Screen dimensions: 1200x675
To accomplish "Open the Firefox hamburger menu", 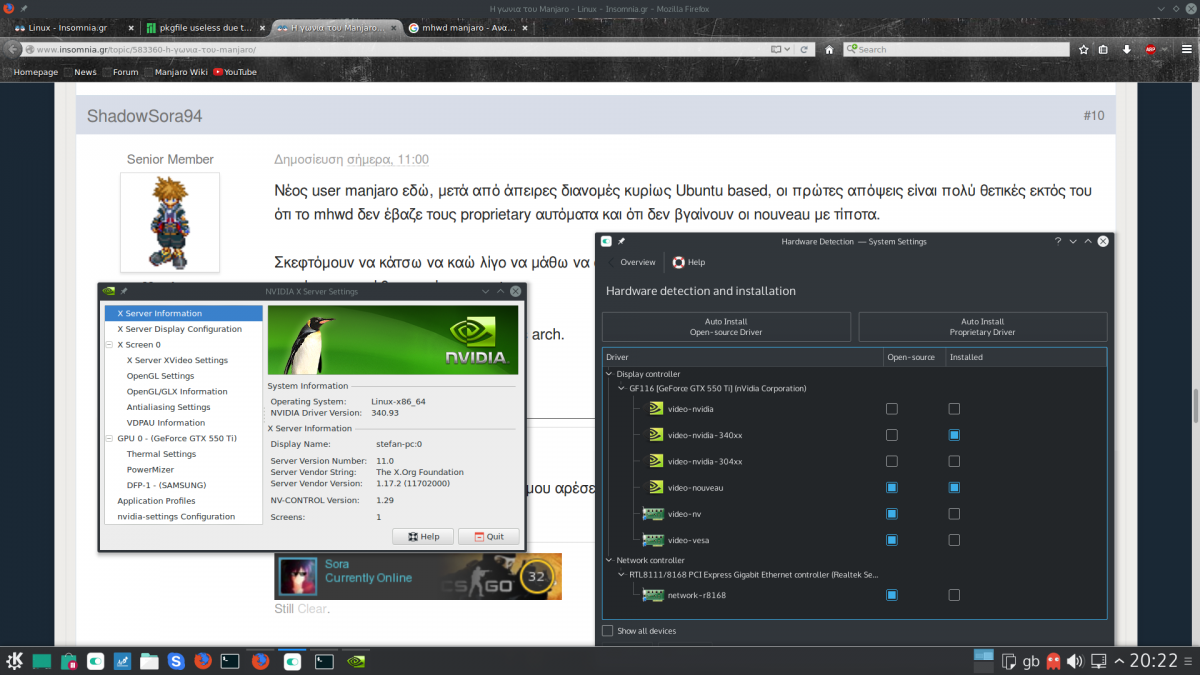I will point(1189,49).
